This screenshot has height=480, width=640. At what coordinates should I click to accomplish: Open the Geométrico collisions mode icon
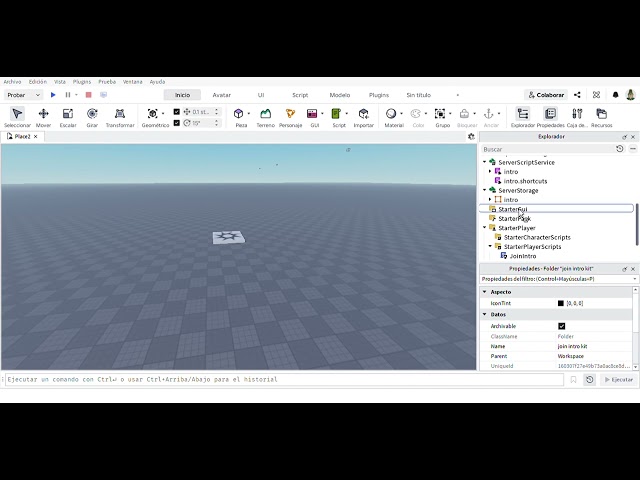pos(153,114)
